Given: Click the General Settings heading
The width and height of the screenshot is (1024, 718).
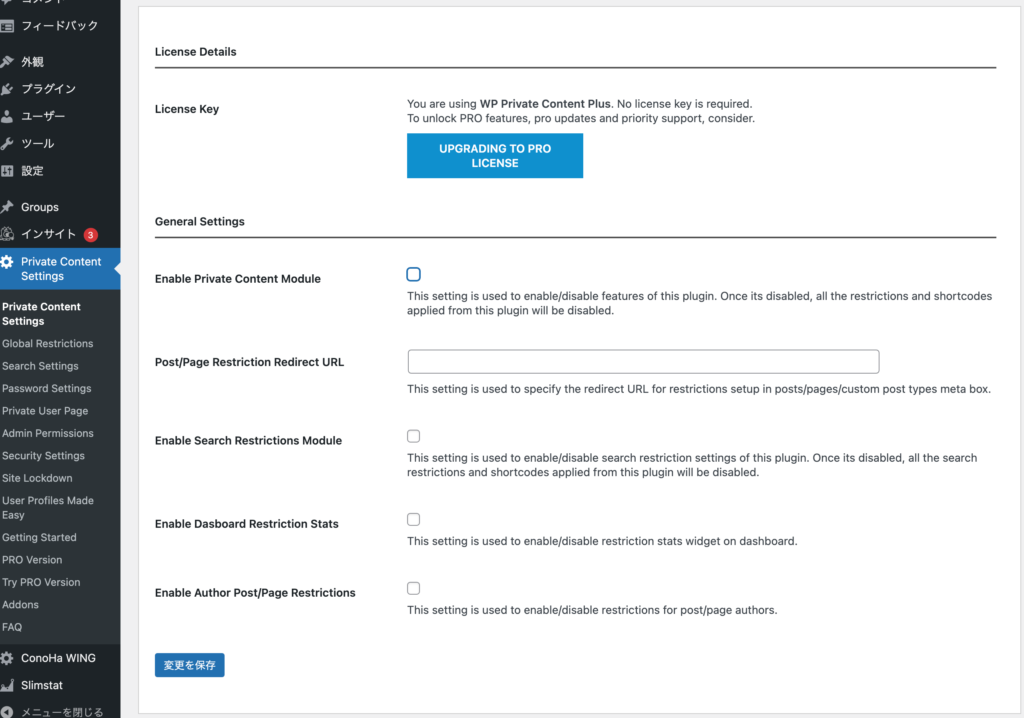Looking at the screenshot, I should point(200,221).
